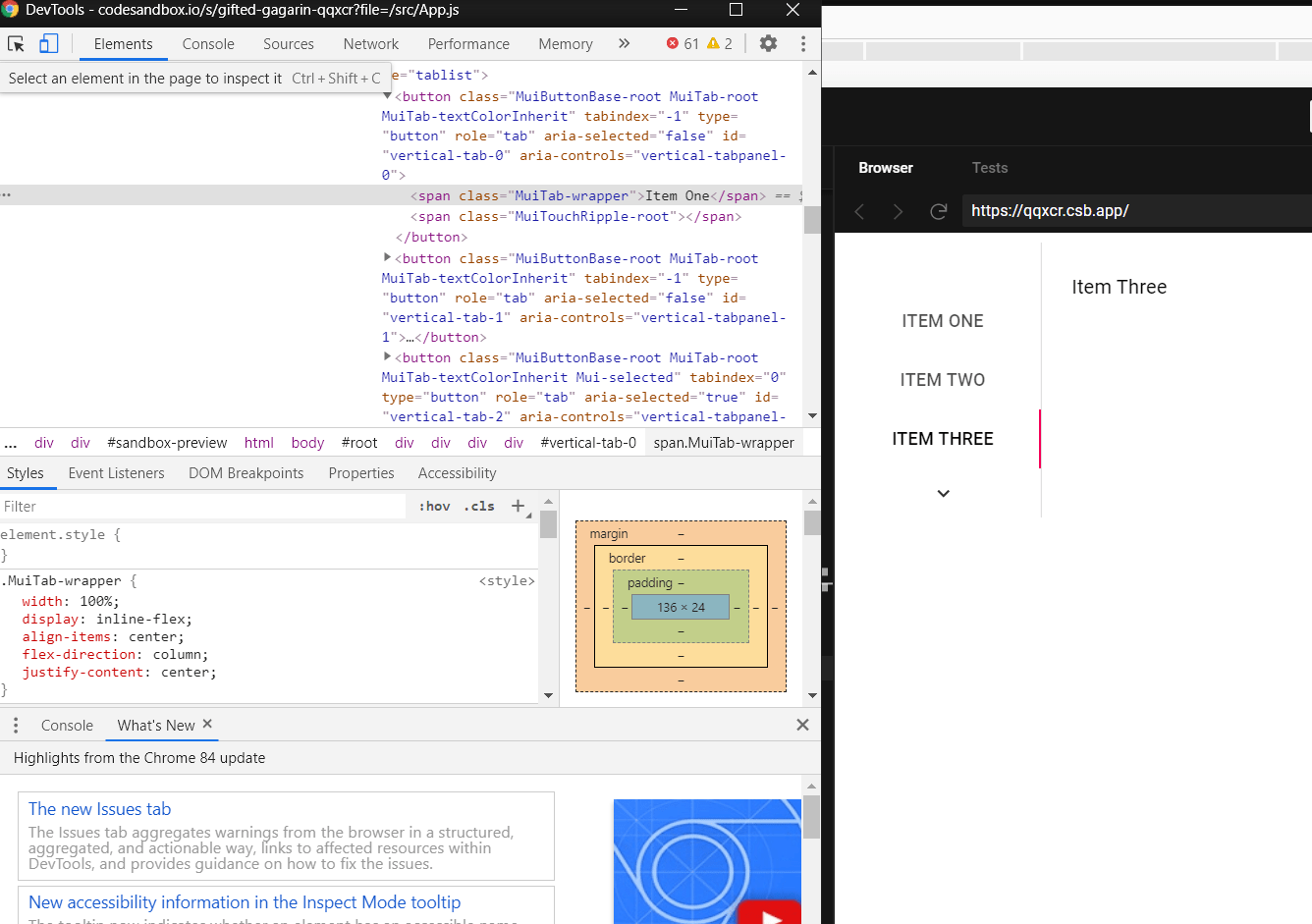Select the inspect element tool

pos(15,43)
